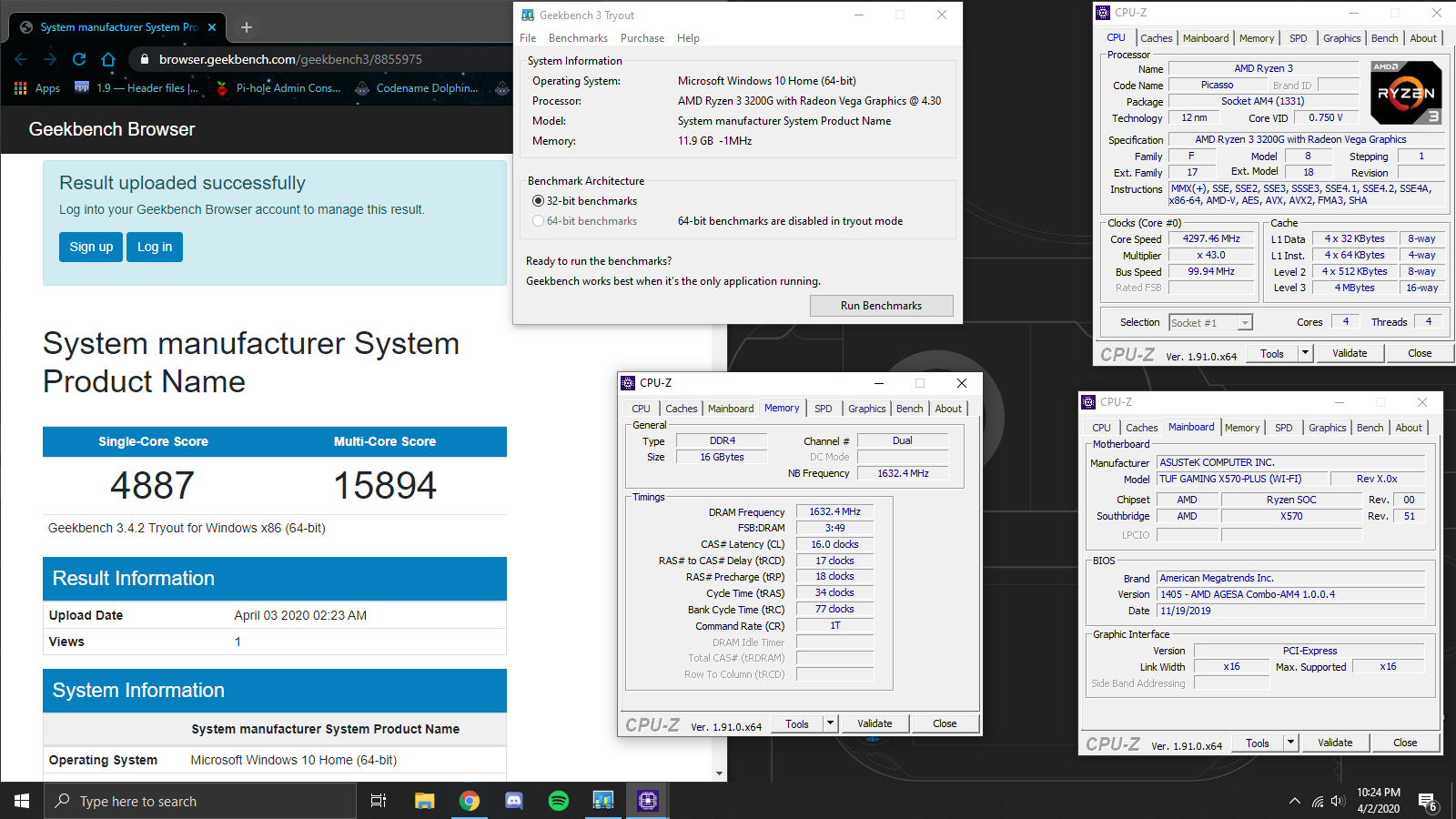Switch to Graphics tab in Mainboard window
The height and width of the screenshot is (819, 1456).
(x=1327, y=428)
